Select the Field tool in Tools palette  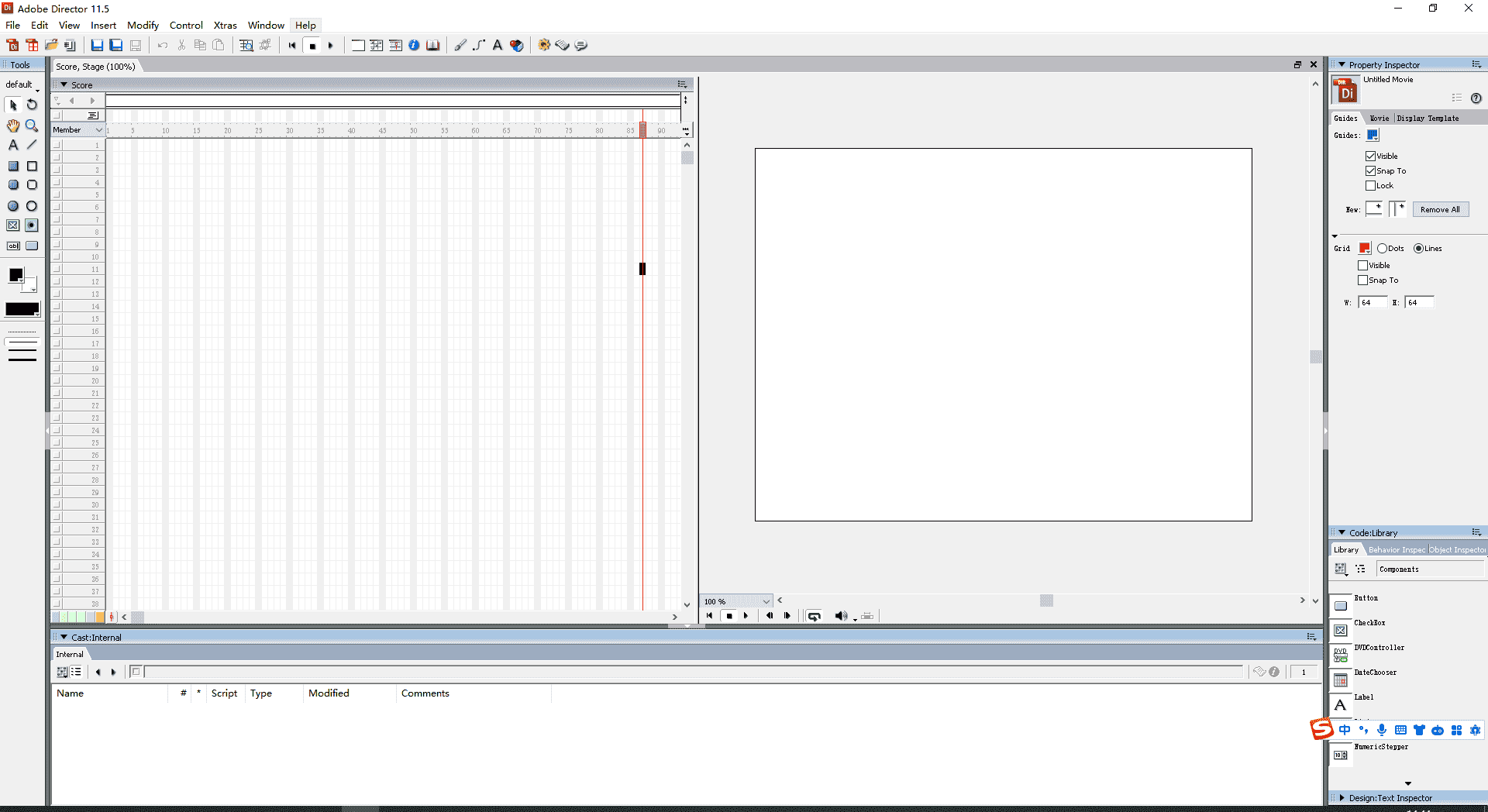(x=13, y=246)
